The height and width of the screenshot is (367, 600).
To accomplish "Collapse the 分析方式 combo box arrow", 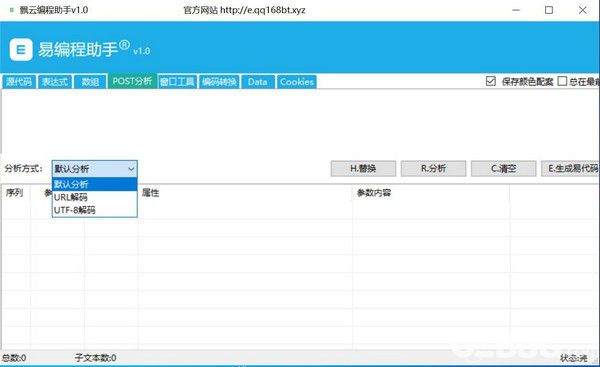I will [x=131, y=169].
